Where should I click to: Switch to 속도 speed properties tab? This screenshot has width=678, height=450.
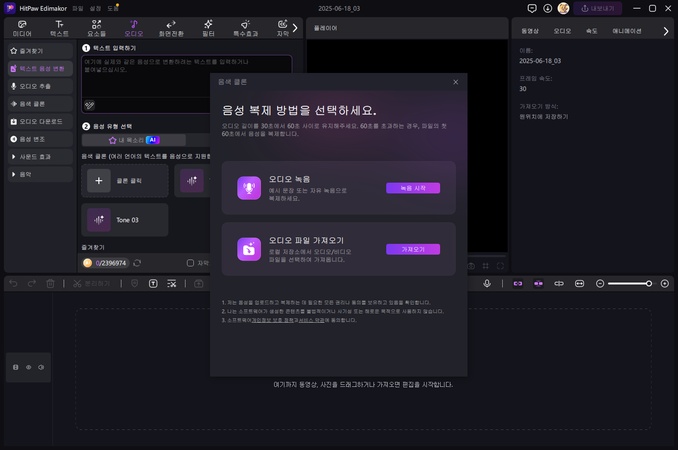[x=591, y=31]
